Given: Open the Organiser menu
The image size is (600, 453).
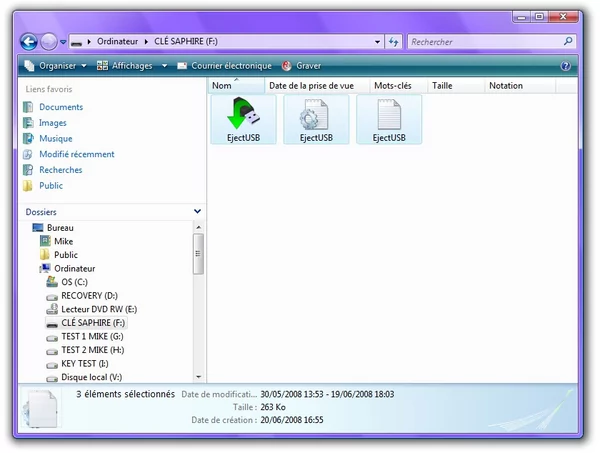Looking at the screenshot, I should pyautogui.click(x=55, y=66).
